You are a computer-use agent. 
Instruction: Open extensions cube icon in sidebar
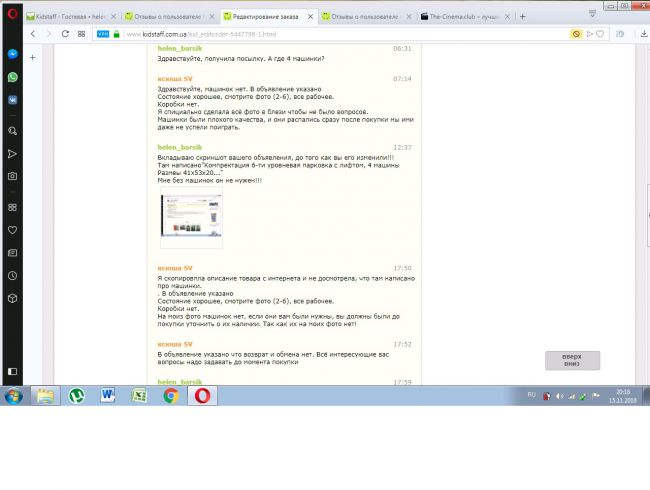[12, 298]
